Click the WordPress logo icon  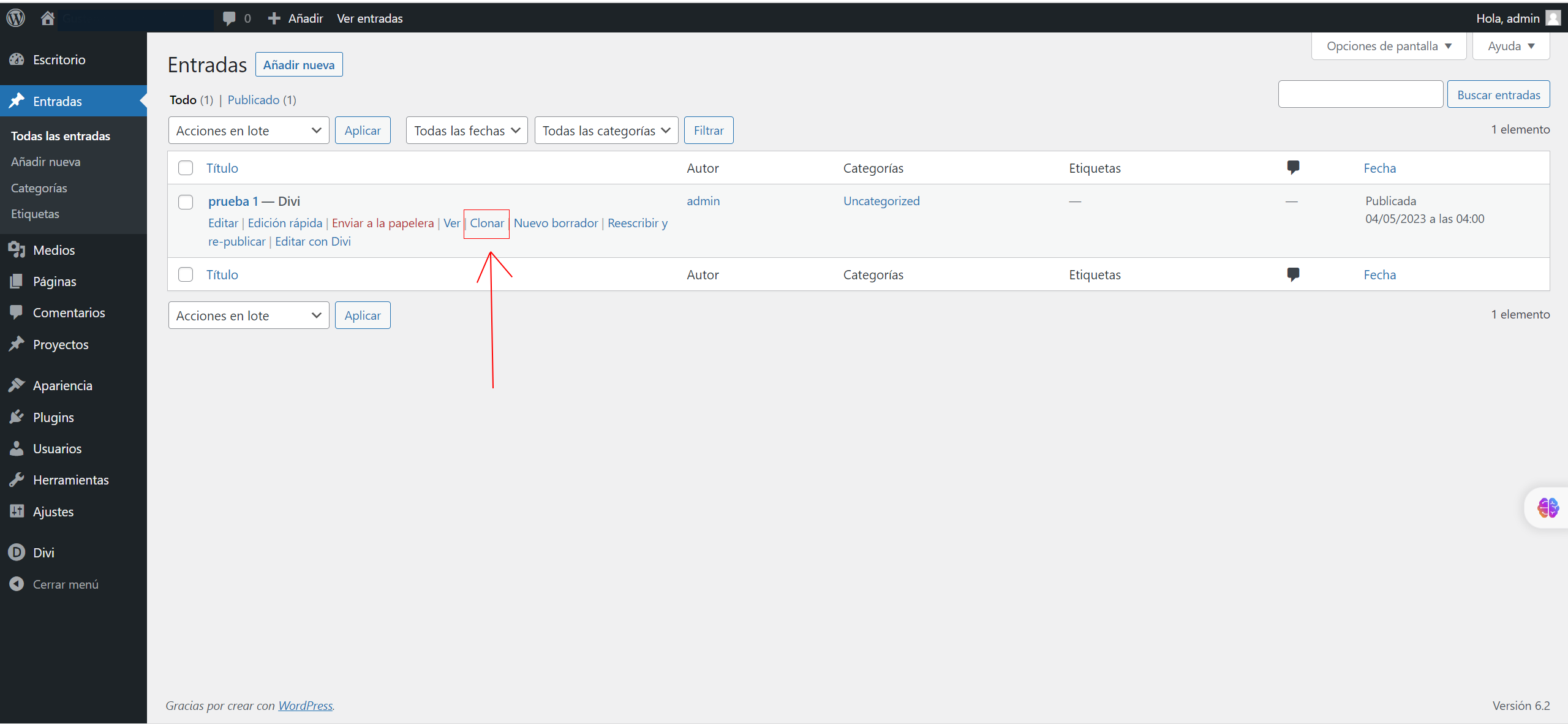pos(16,18)
